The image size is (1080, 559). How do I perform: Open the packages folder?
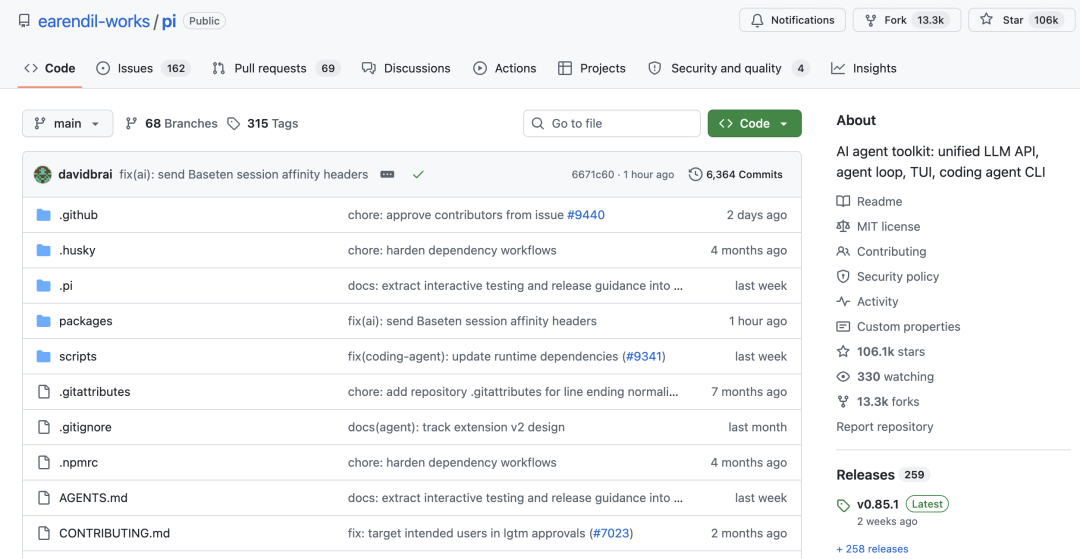pos(85,321)
